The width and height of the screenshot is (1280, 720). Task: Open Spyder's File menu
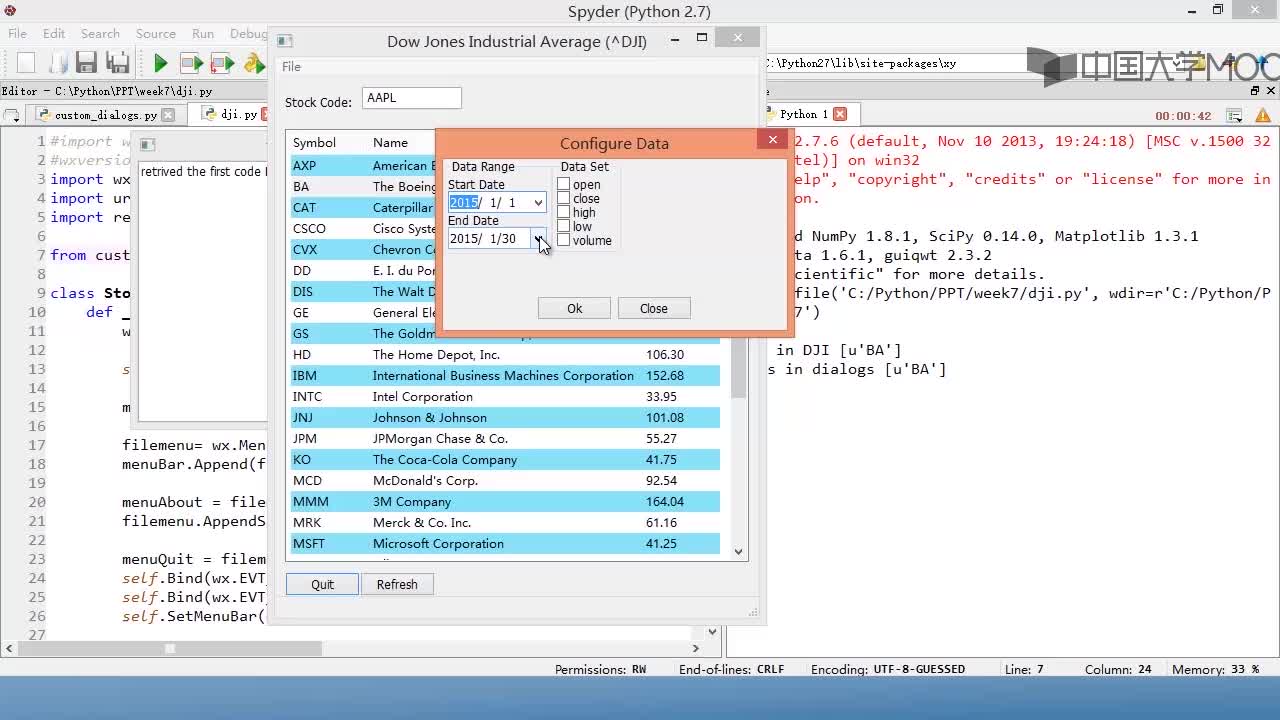[x=18, y=33]
